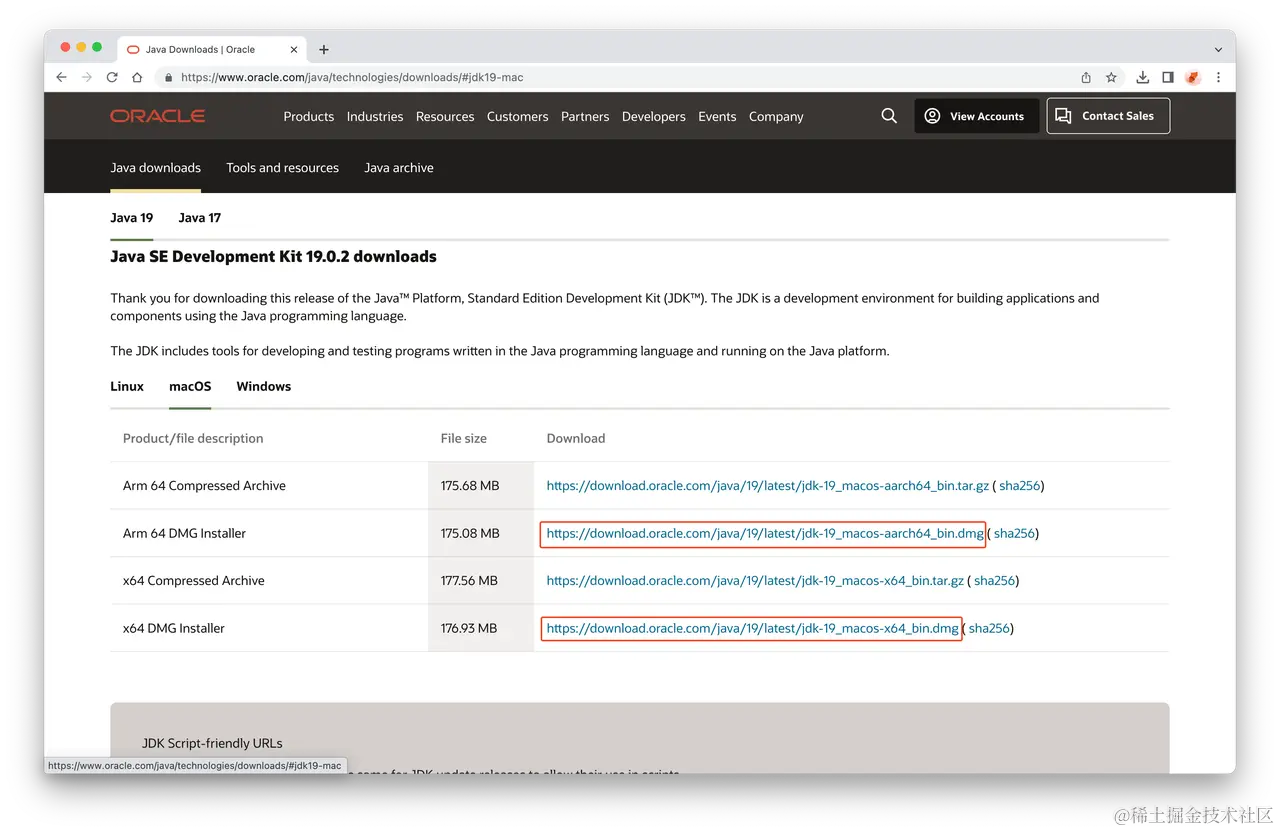
Task: Click the Contact Sales button
Action: coord(1108,116)
